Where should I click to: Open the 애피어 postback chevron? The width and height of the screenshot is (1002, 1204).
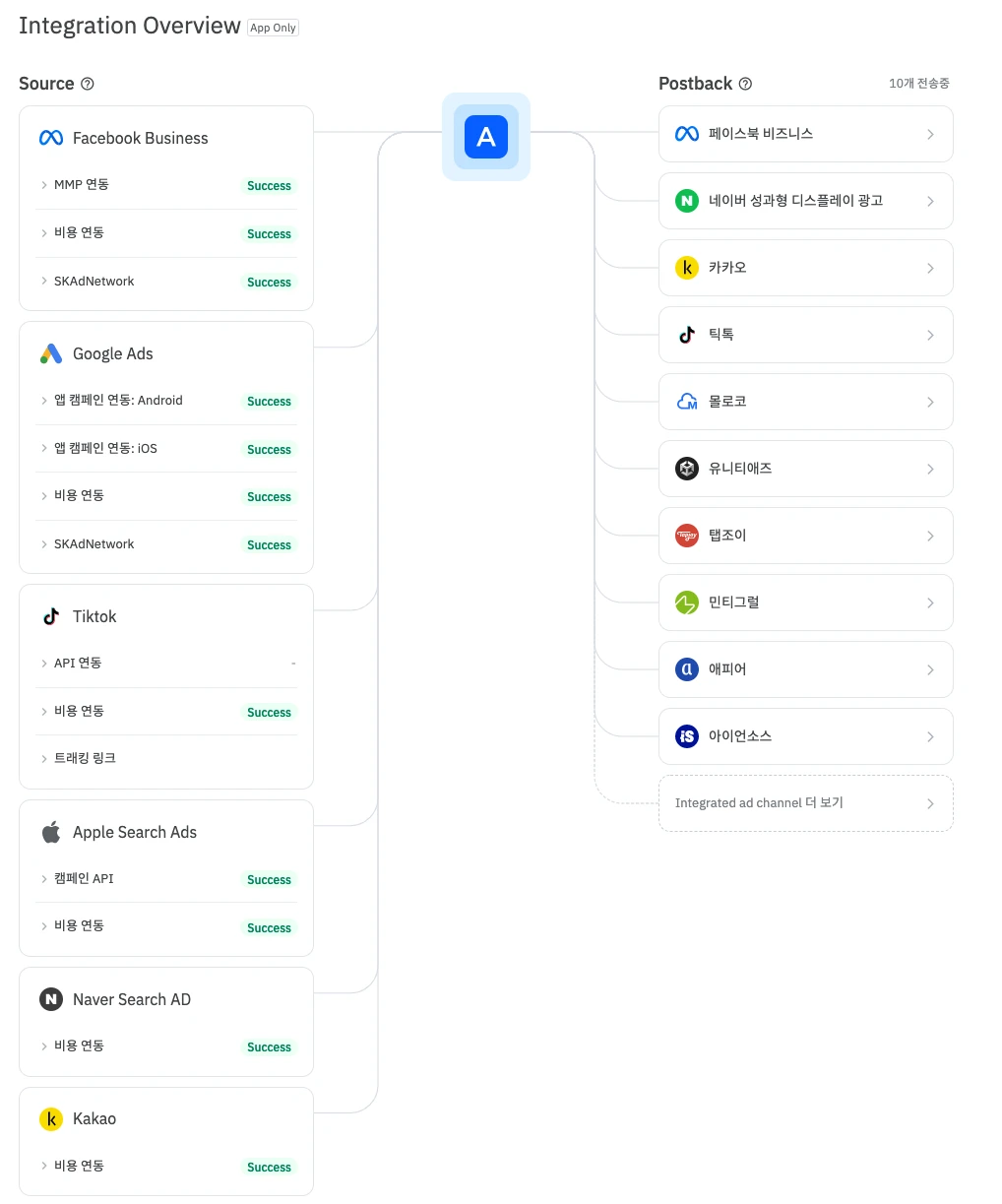coord(930,669)
